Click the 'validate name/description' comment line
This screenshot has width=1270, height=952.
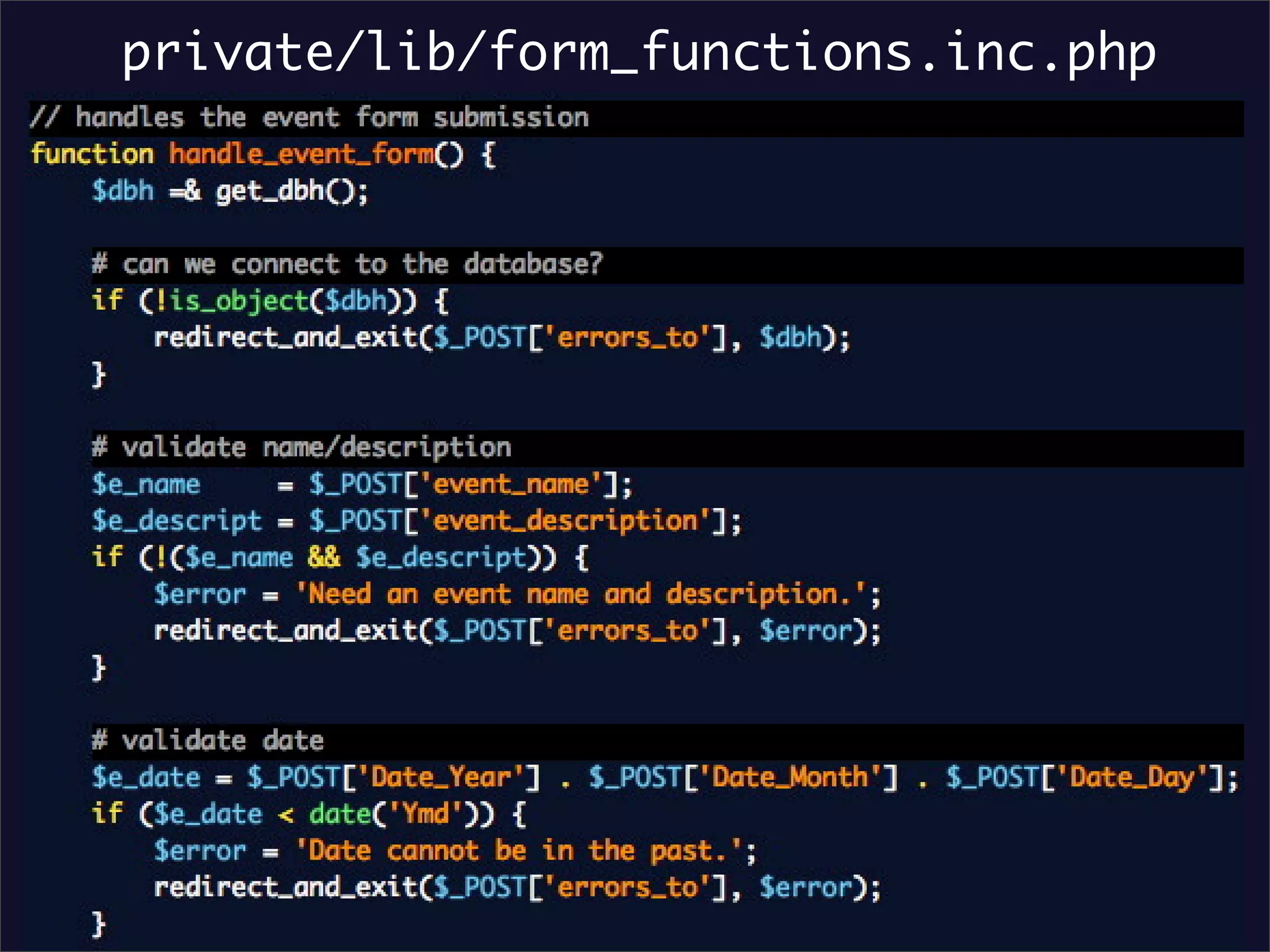point(302,447)
